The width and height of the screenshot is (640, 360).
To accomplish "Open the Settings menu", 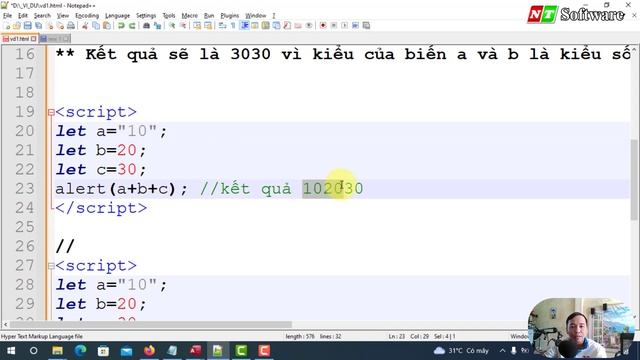I will [146, 16].
